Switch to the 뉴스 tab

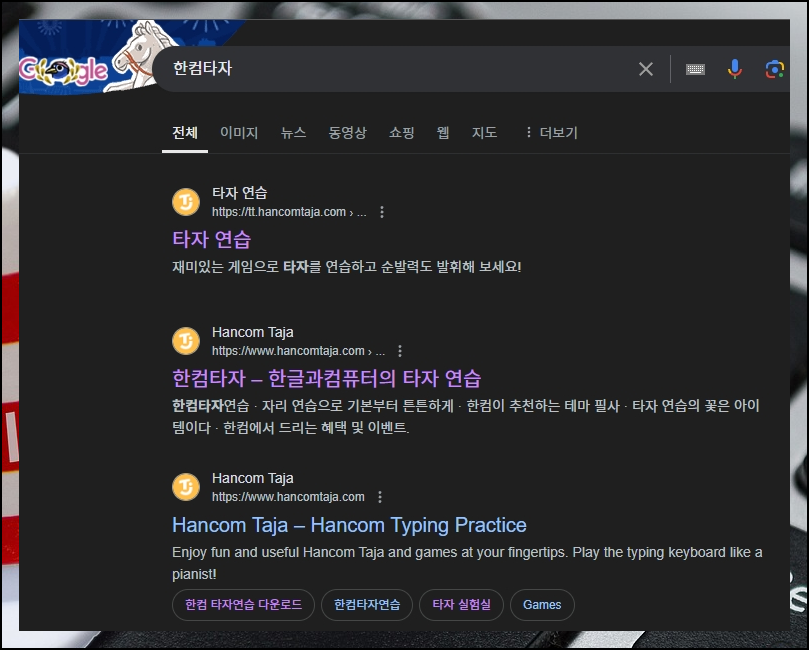[x=293, y=133]
